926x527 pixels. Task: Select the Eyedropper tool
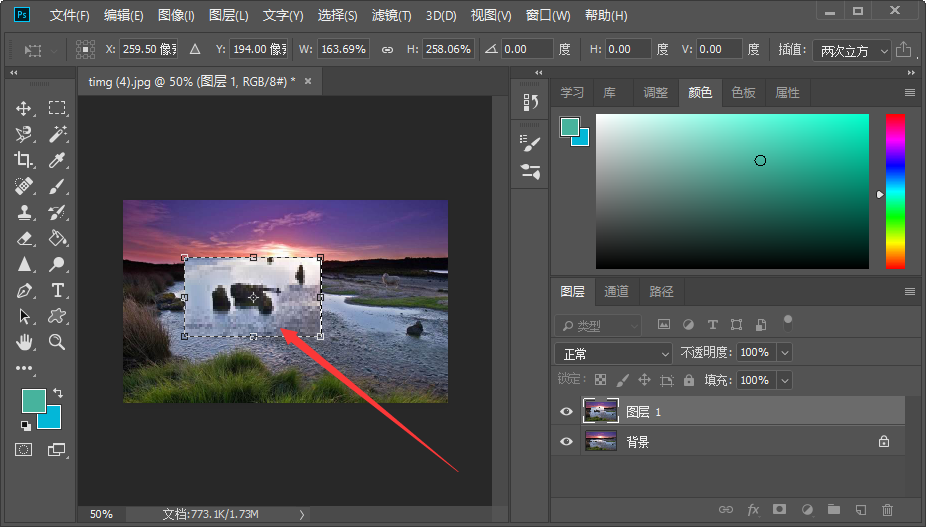point(58,160)
